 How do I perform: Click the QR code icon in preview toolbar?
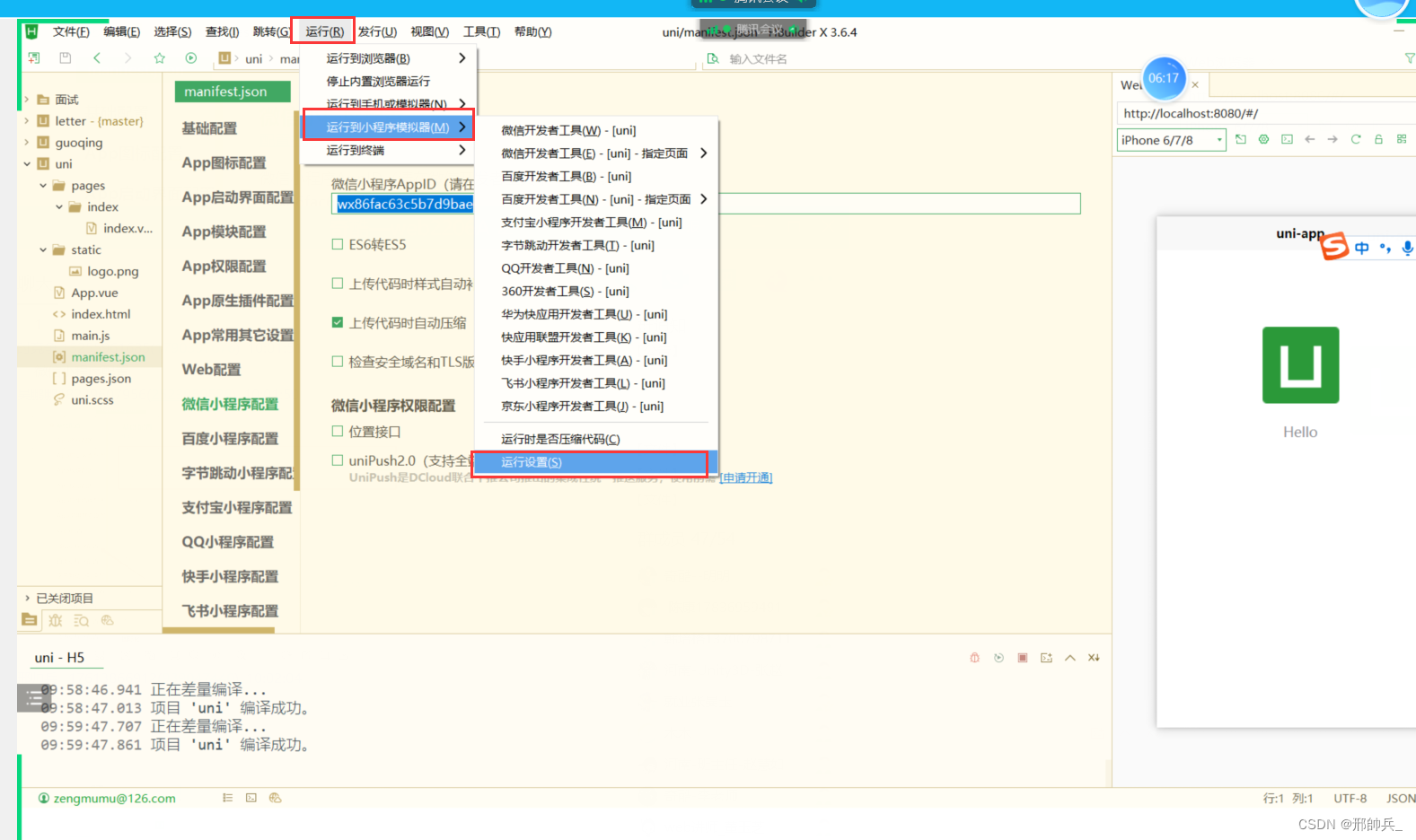(1402, 139)
